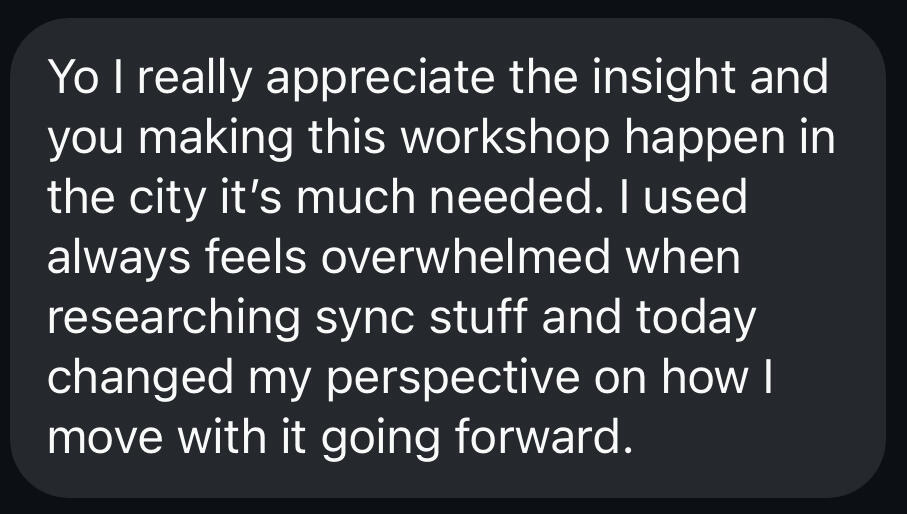Click the word "researching" in the text
Viewport: 907px width, 514px height.
pyautogui.click(x=171, y=318)
